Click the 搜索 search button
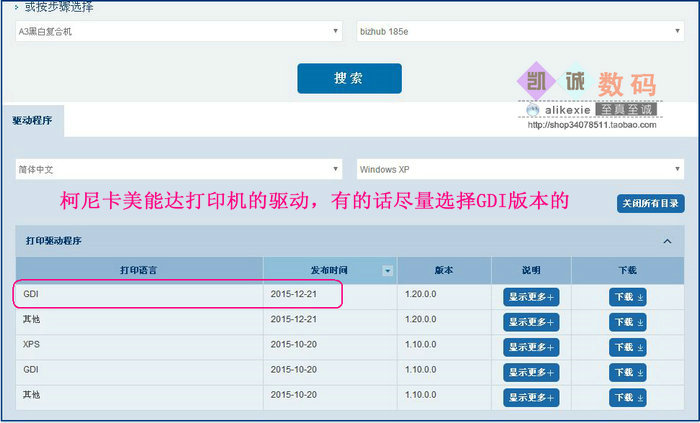This screenshot has height=423, width=700. 349,78
